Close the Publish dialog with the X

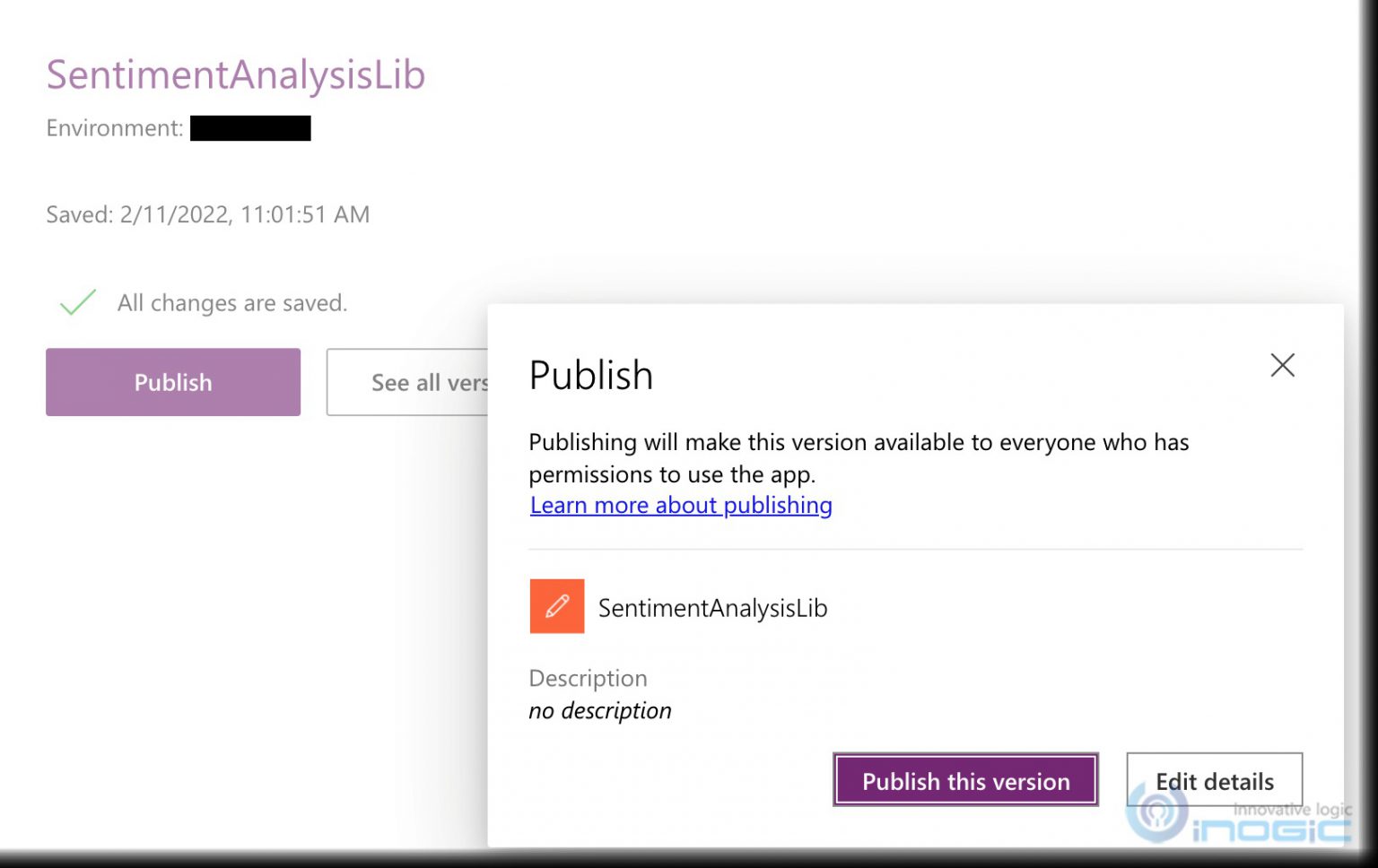pos(1282,365)
